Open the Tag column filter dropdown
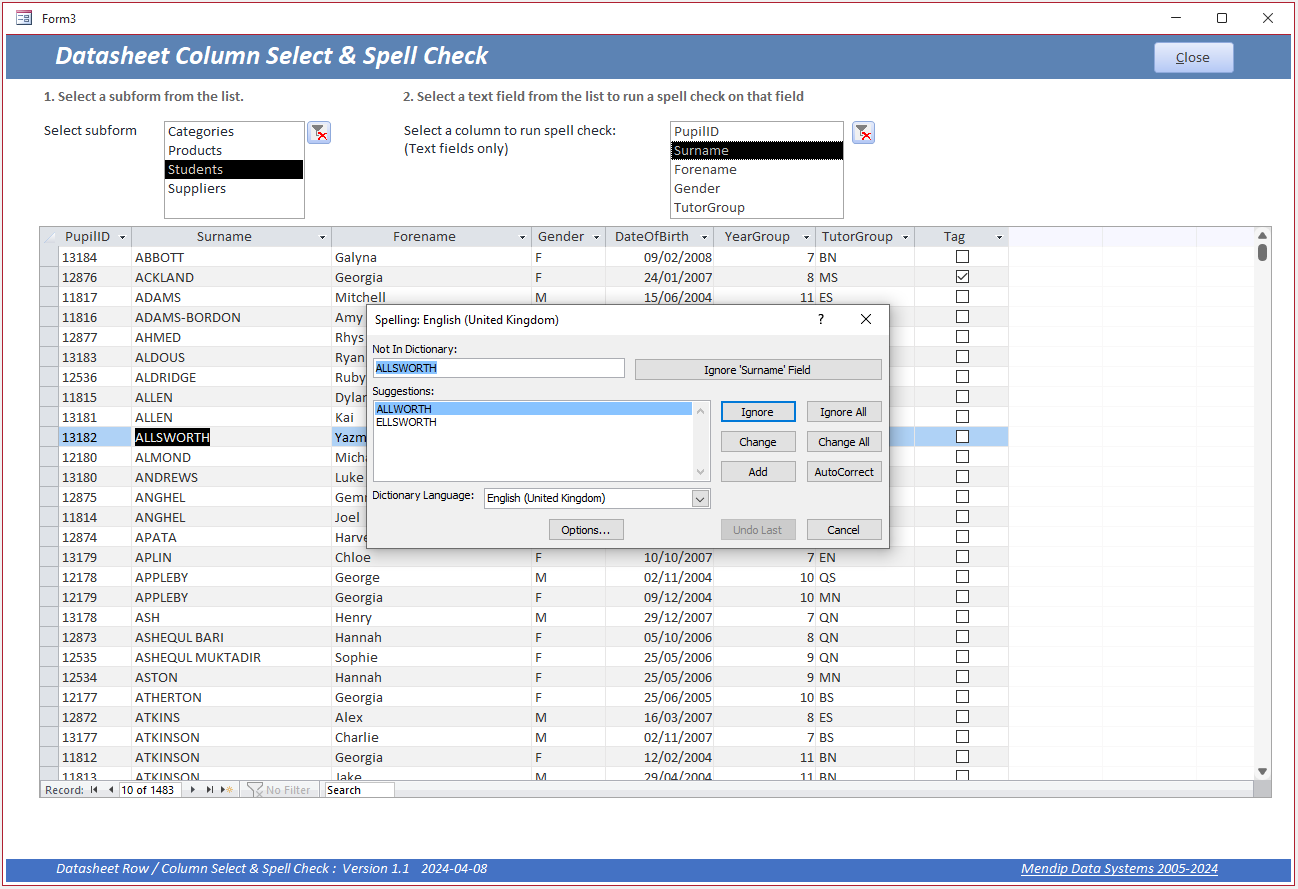This screenshot has width=1298, height=889. coord(999,237)
